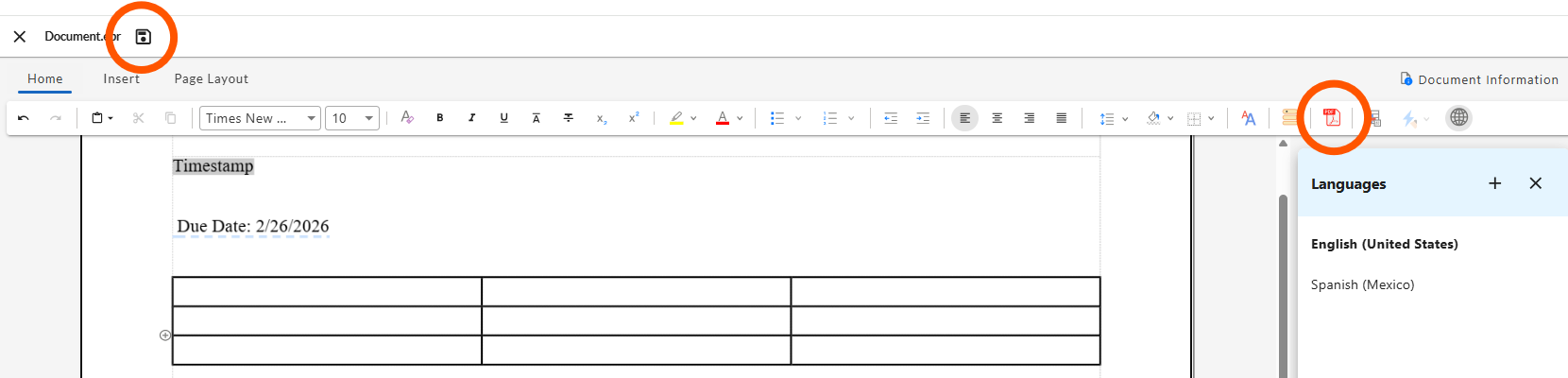Expand the shading color dropdown arrow
The width and height of the screenshot is (1568, 378).
coord(1170,118)
